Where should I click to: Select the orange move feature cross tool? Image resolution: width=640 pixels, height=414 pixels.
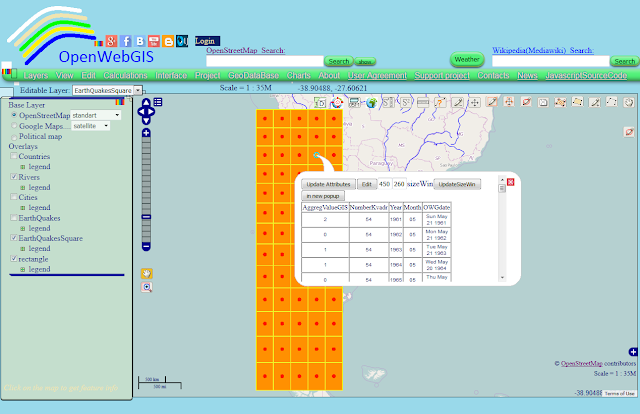coord(509,102)
